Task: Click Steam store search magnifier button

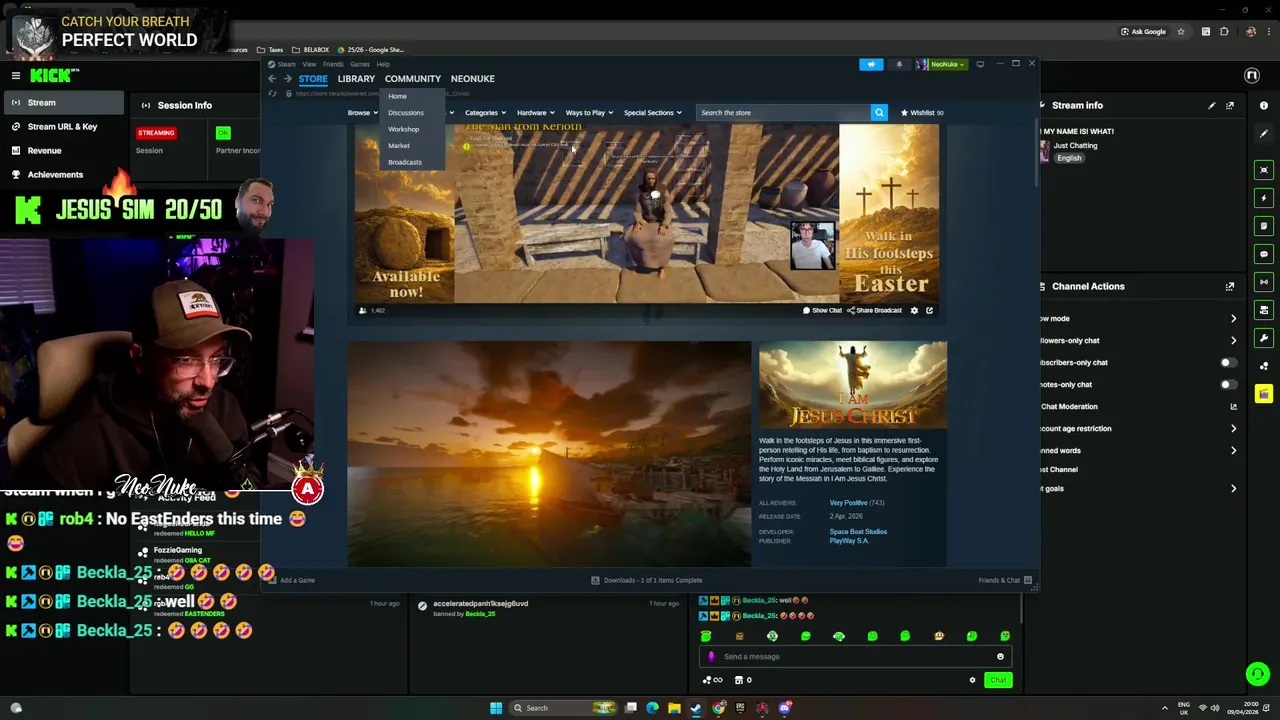Action: point(879,113)
